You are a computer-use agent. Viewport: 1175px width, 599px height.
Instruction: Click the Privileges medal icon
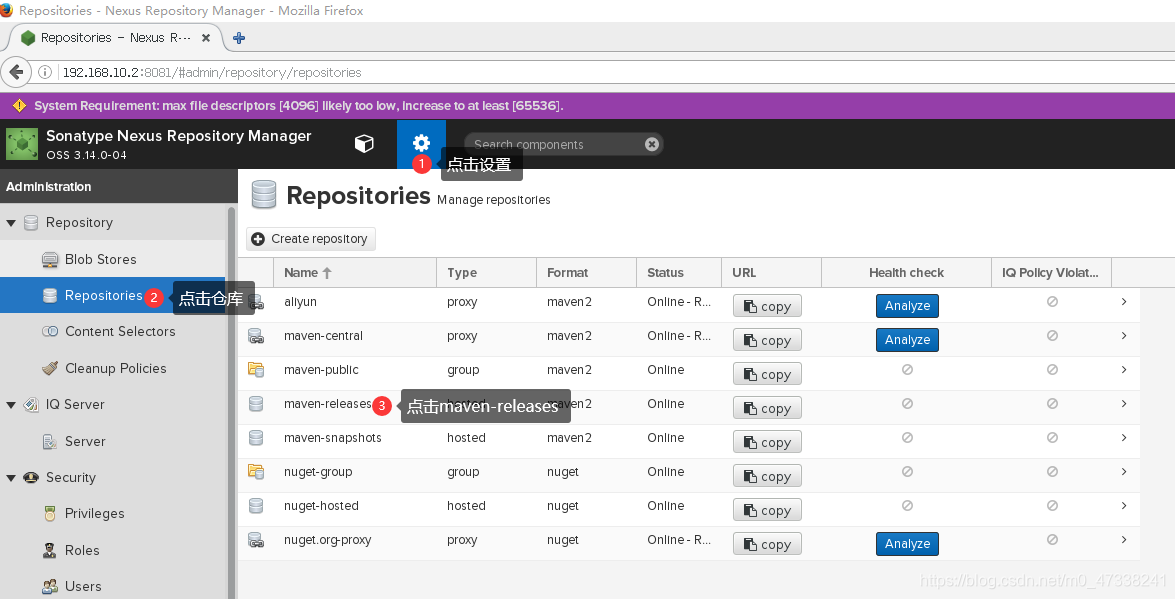point(50,514)
